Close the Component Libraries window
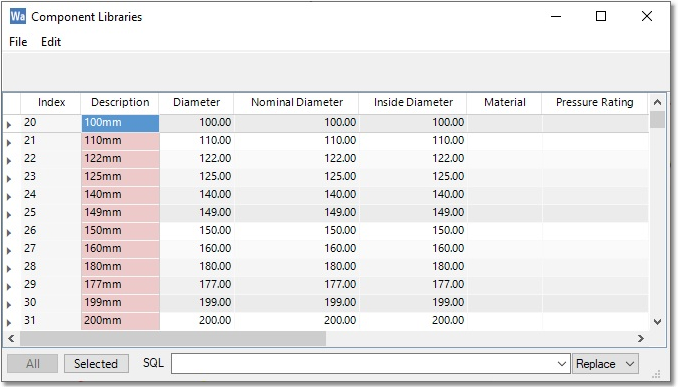678x389 pixels. pyautogui.click(x=647, y=16)
